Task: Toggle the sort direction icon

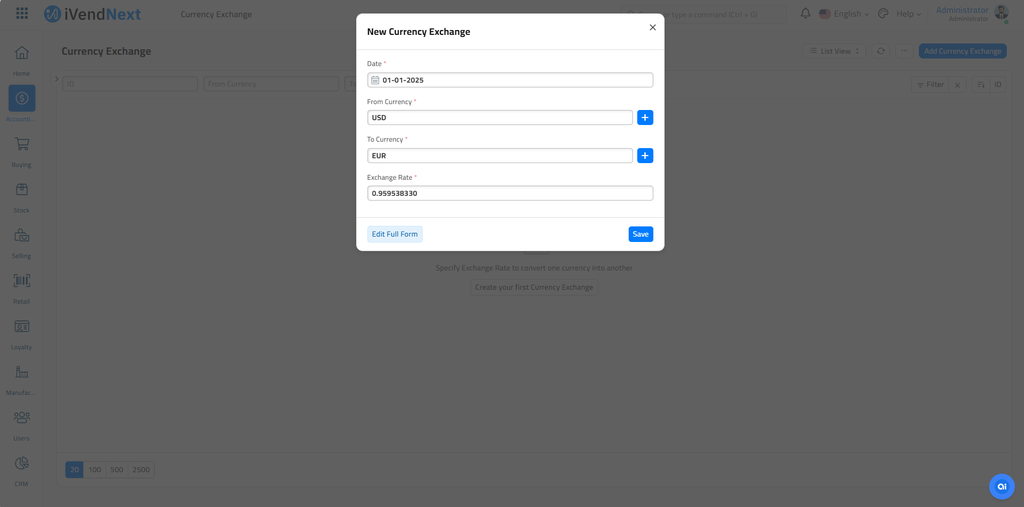Action: click(x=981, y=85)
